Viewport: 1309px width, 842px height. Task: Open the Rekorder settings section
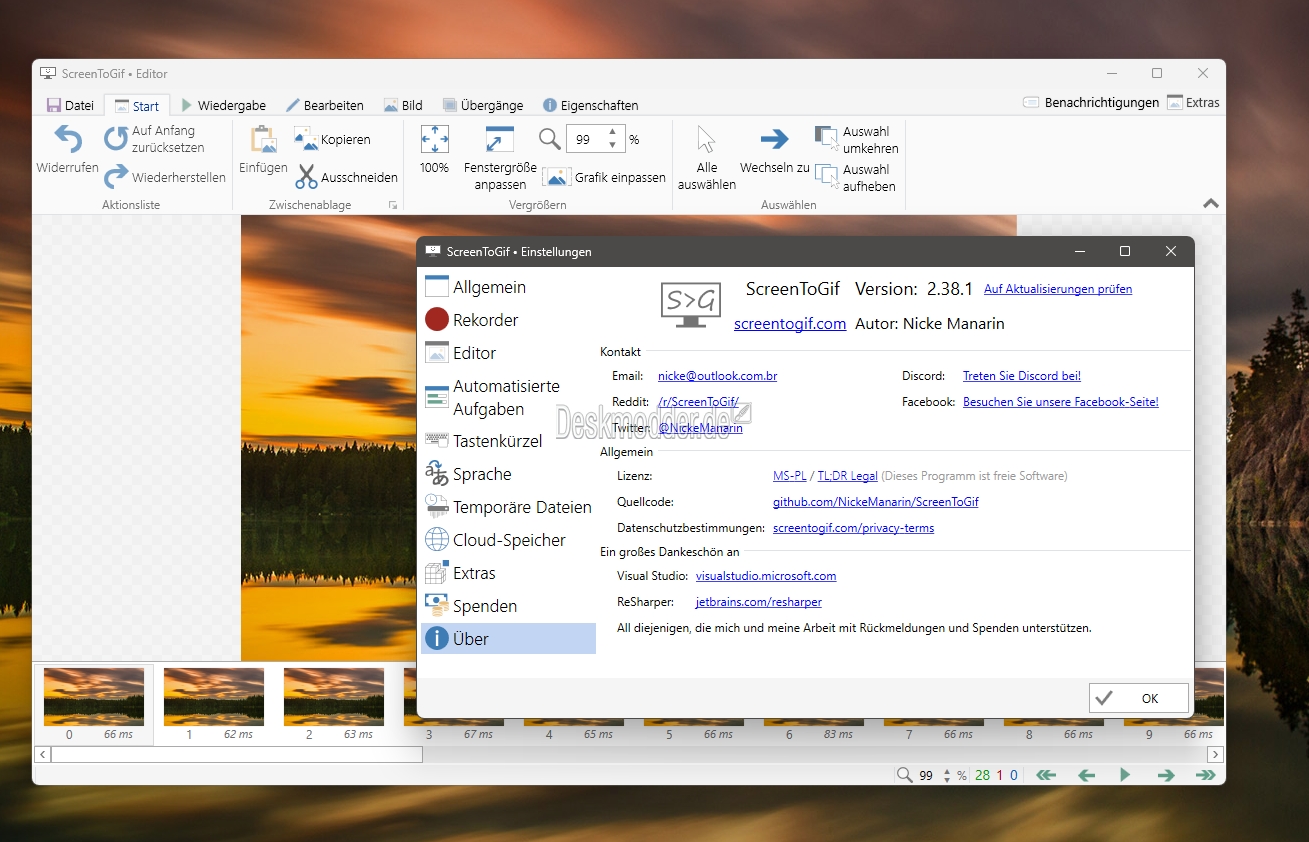click(508, 320)
